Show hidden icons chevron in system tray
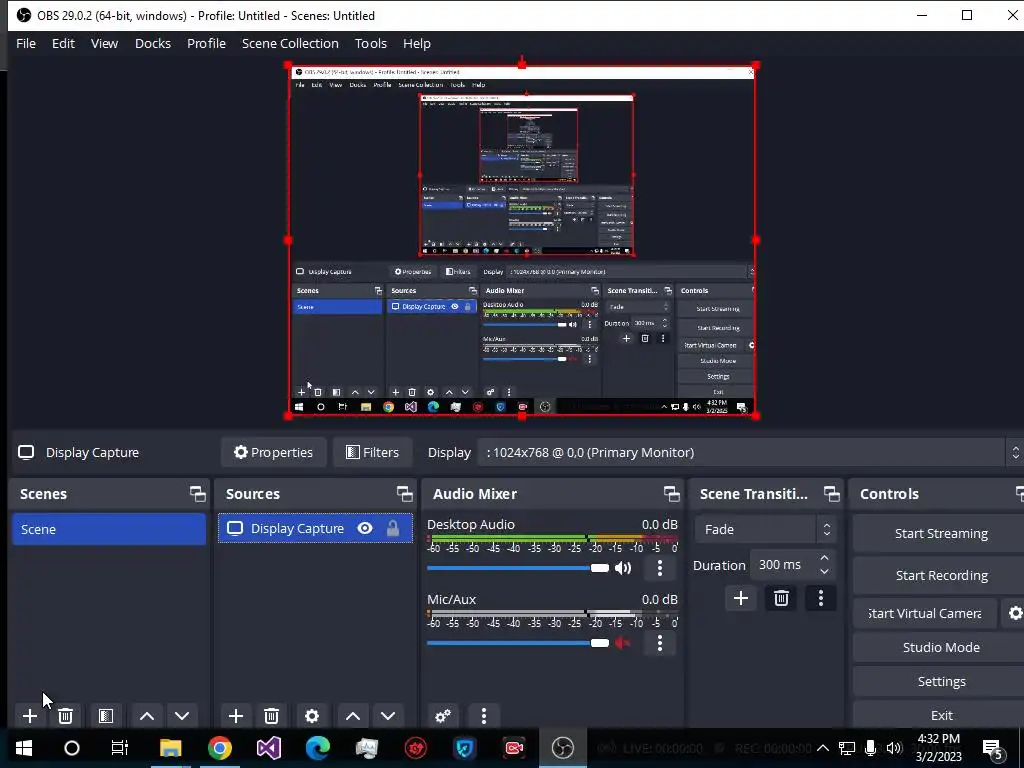1024x768 pixels. (x=823, y=748)
